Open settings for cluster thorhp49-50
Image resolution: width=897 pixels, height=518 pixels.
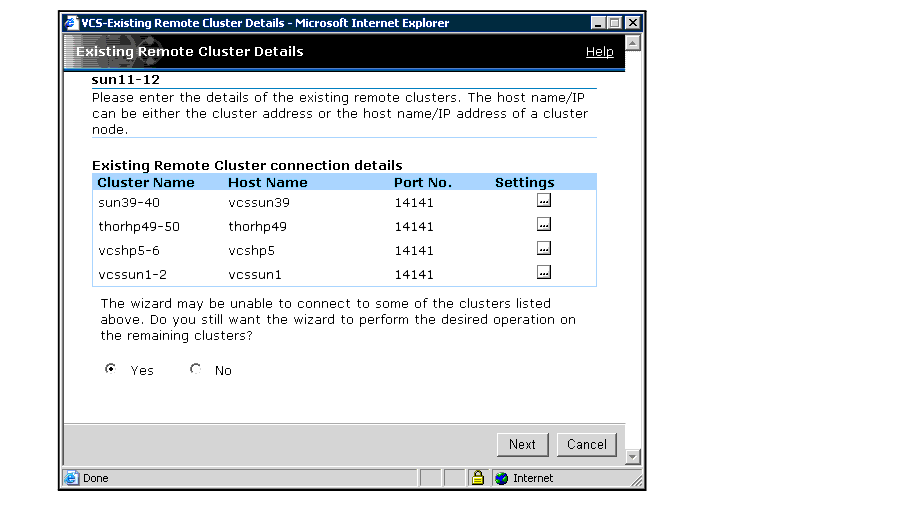[x=543, y=225]
